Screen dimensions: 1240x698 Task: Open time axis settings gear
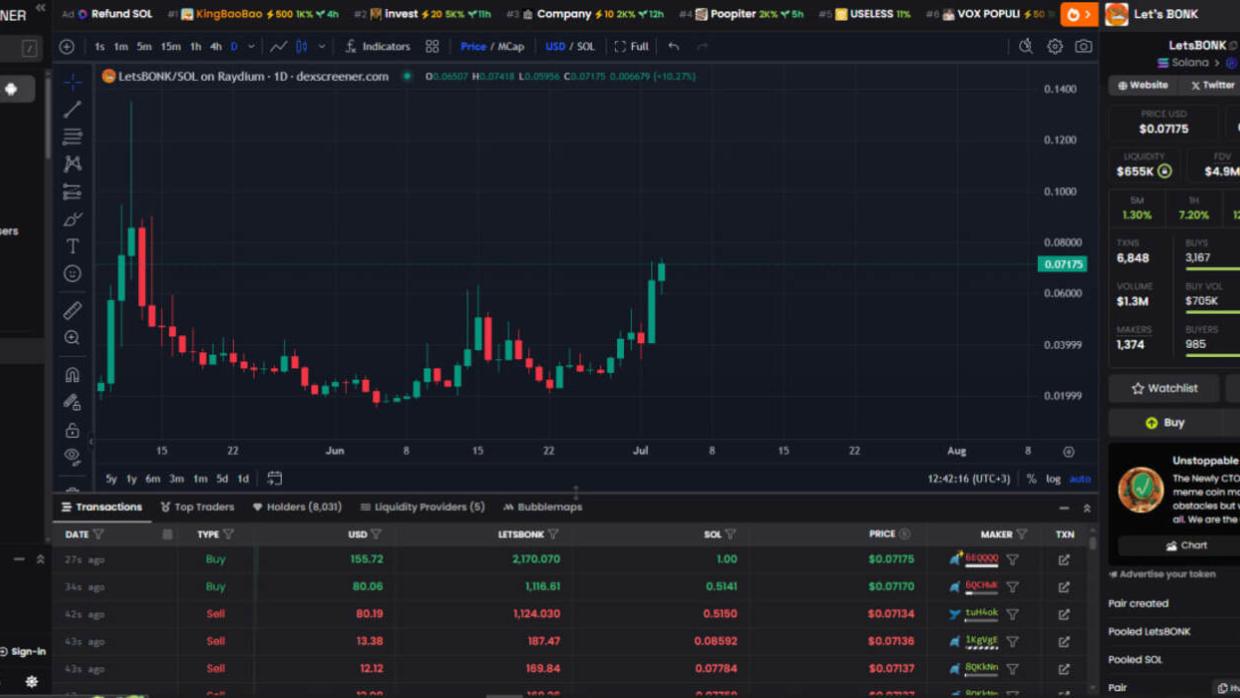[x=1068, y=452]
